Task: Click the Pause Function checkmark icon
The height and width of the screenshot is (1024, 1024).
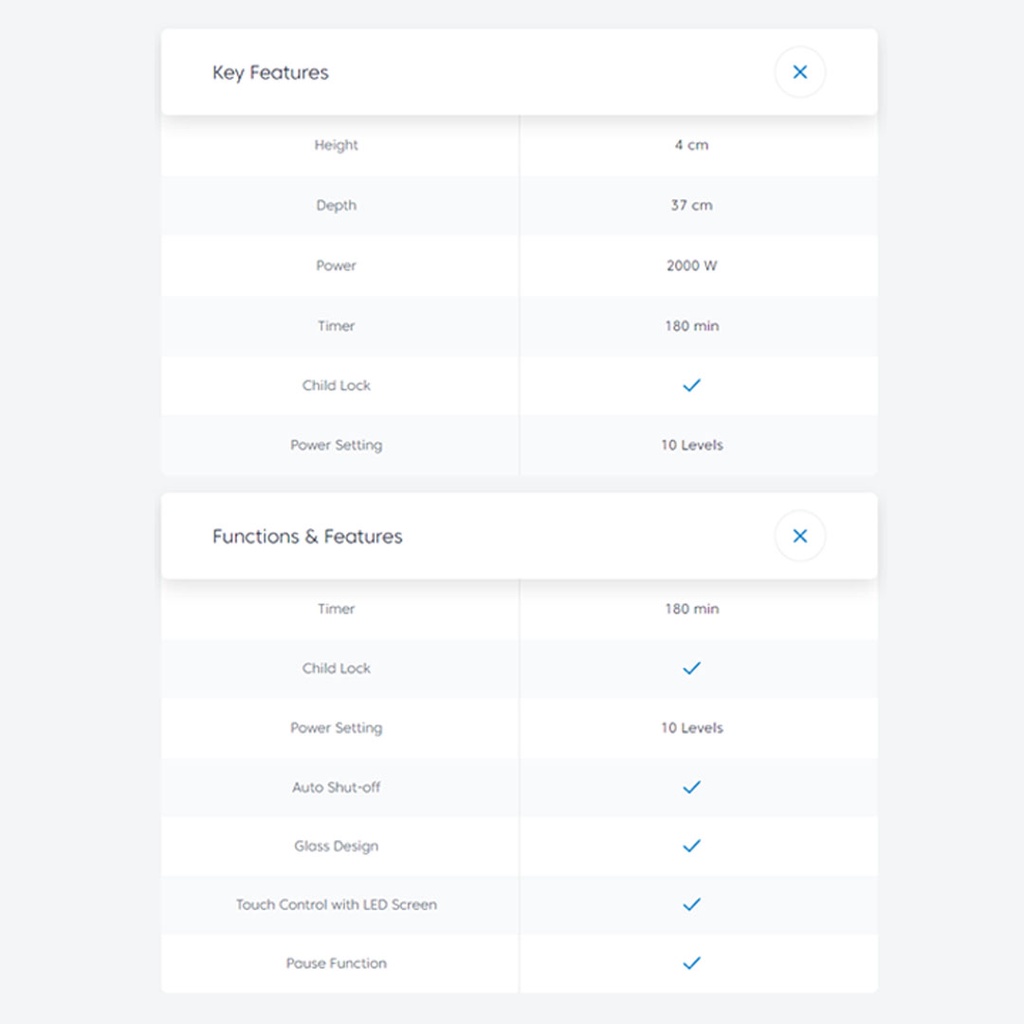Action: coord(691,963)
